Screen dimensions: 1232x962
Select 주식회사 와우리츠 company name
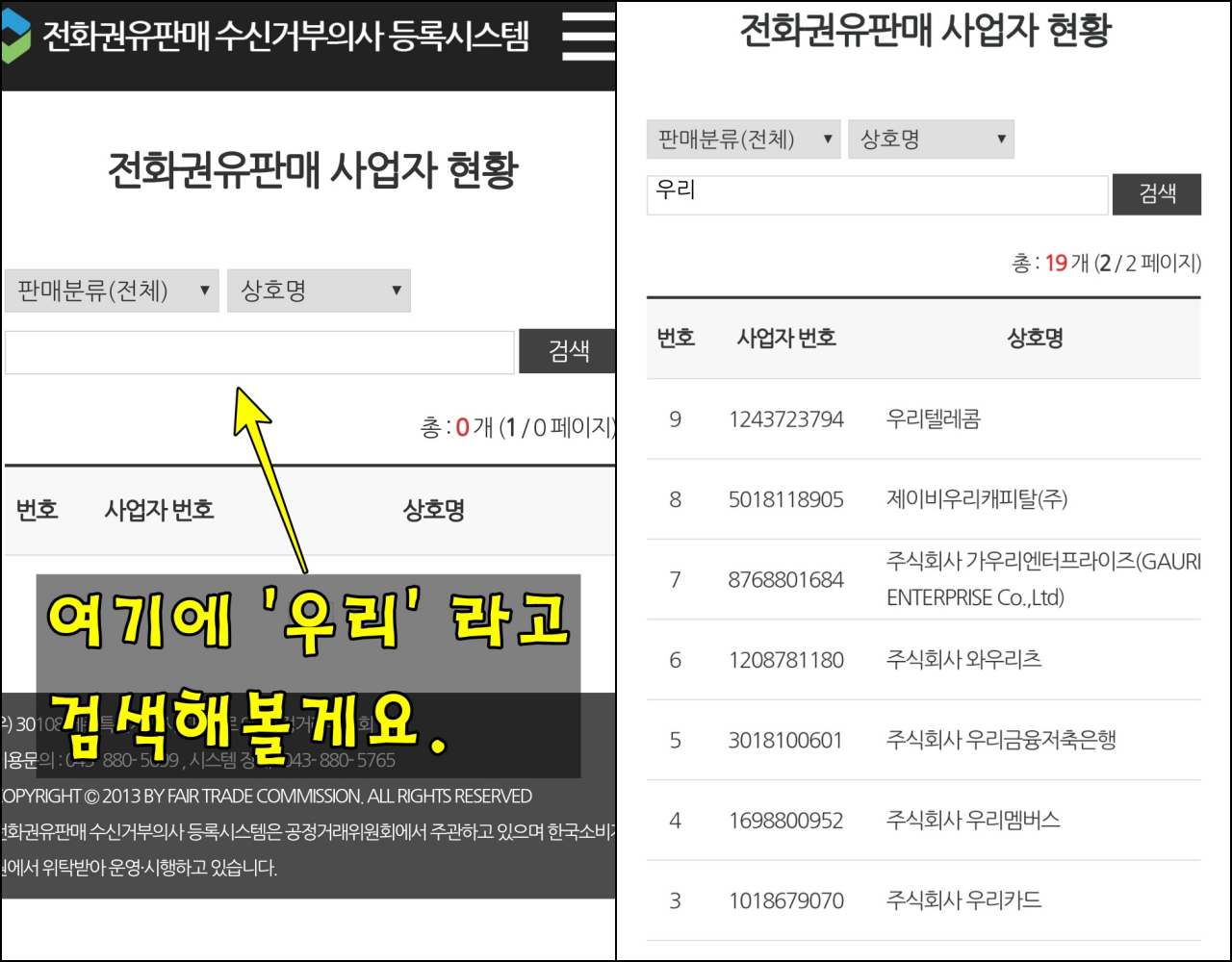(963, 660)
